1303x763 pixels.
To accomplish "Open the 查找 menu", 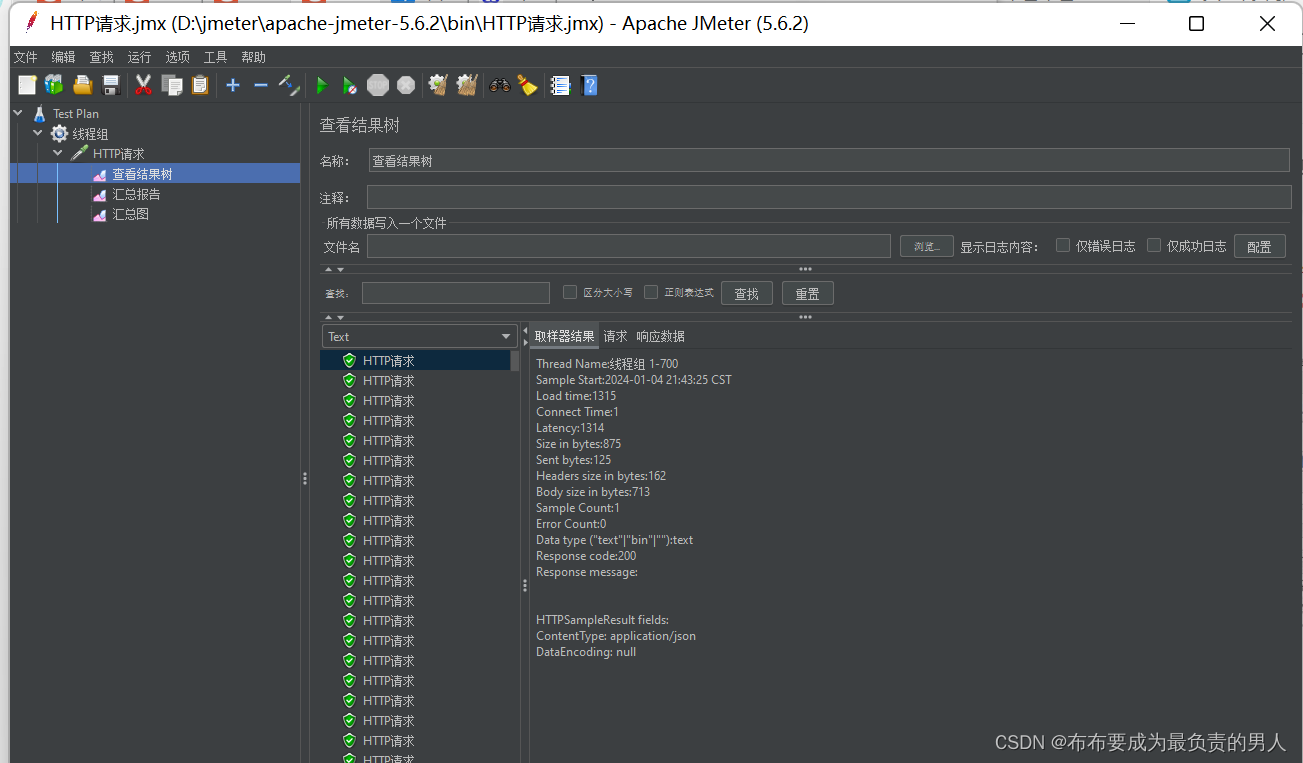I will pyautogui.click(x=101, y=57).
